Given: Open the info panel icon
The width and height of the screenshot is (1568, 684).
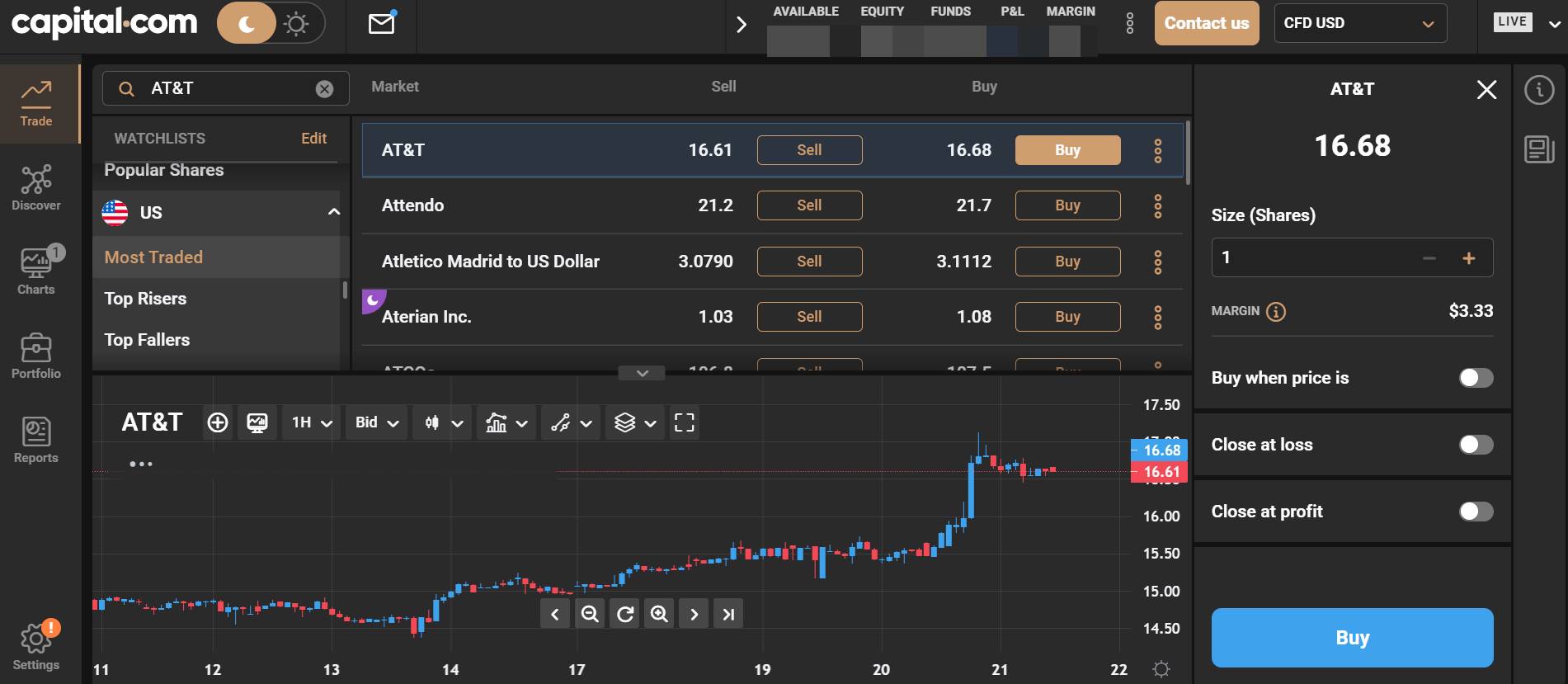Looking at the screenshot, I should pyautogui.click(x=1539, y=89).
